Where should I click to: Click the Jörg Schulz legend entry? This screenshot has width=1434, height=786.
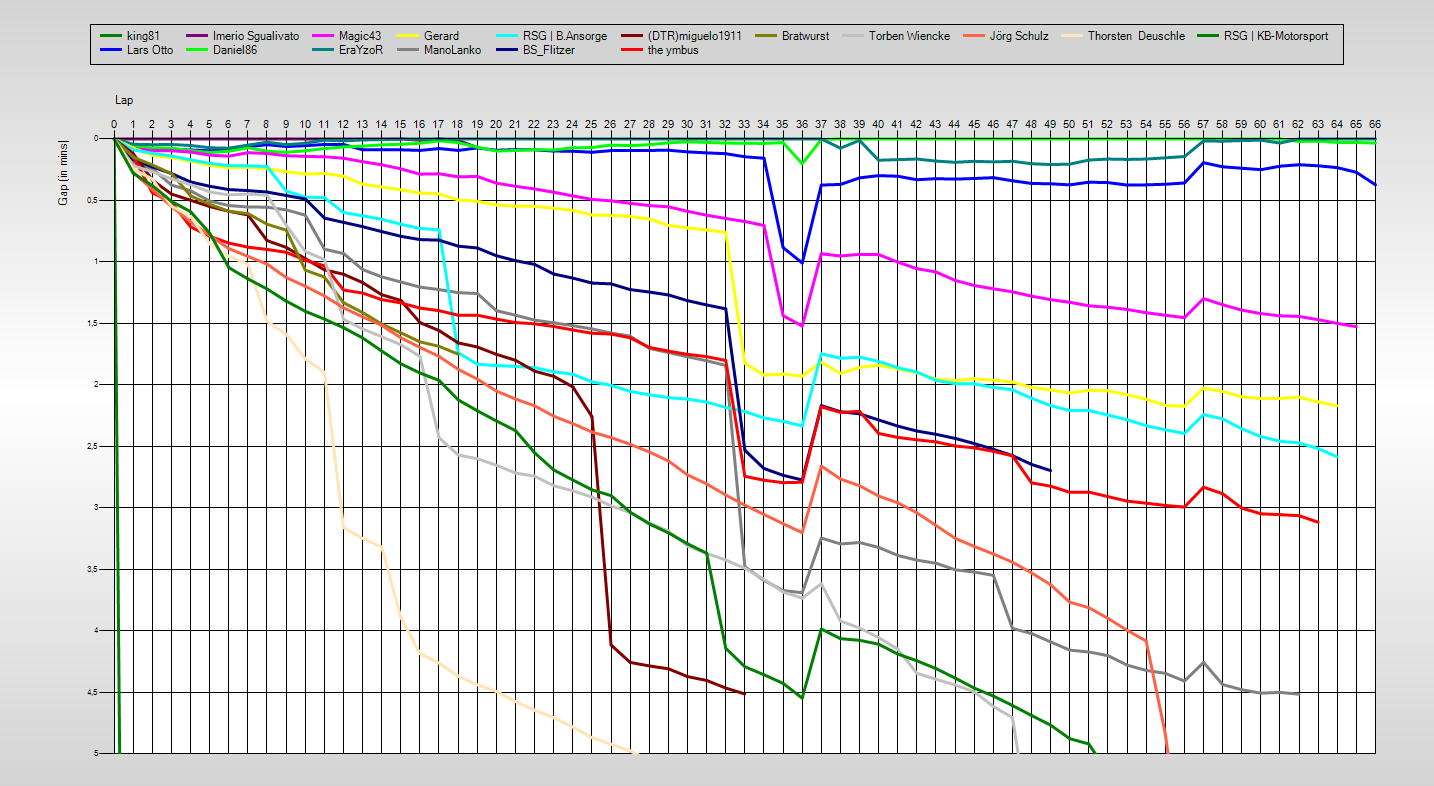1020,36
